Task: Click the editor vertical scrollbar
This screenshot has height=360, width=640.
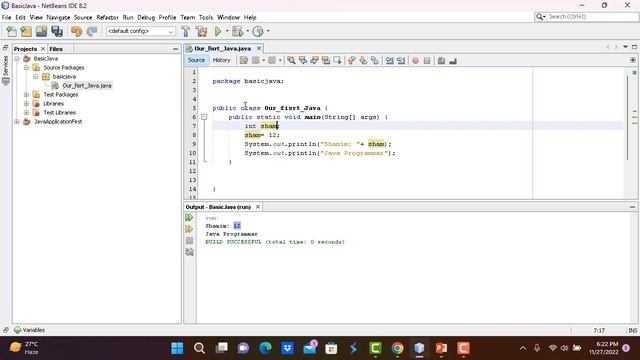Action: pyautogui.click(x=627, y=118)
